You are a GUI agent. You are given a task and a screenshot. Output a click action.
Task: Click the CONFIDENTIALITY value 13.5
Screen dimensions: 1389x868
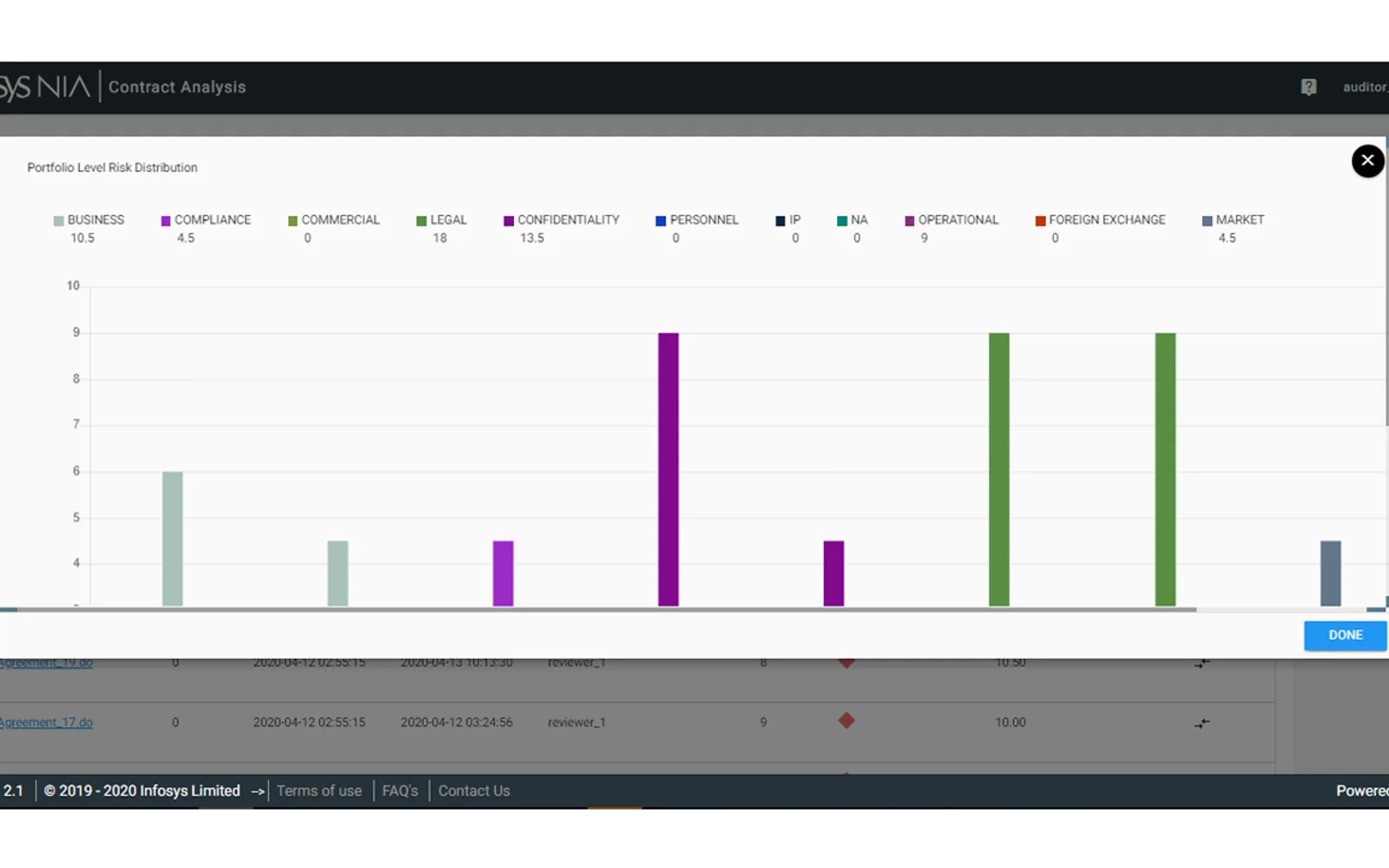(x=532, y=238)
